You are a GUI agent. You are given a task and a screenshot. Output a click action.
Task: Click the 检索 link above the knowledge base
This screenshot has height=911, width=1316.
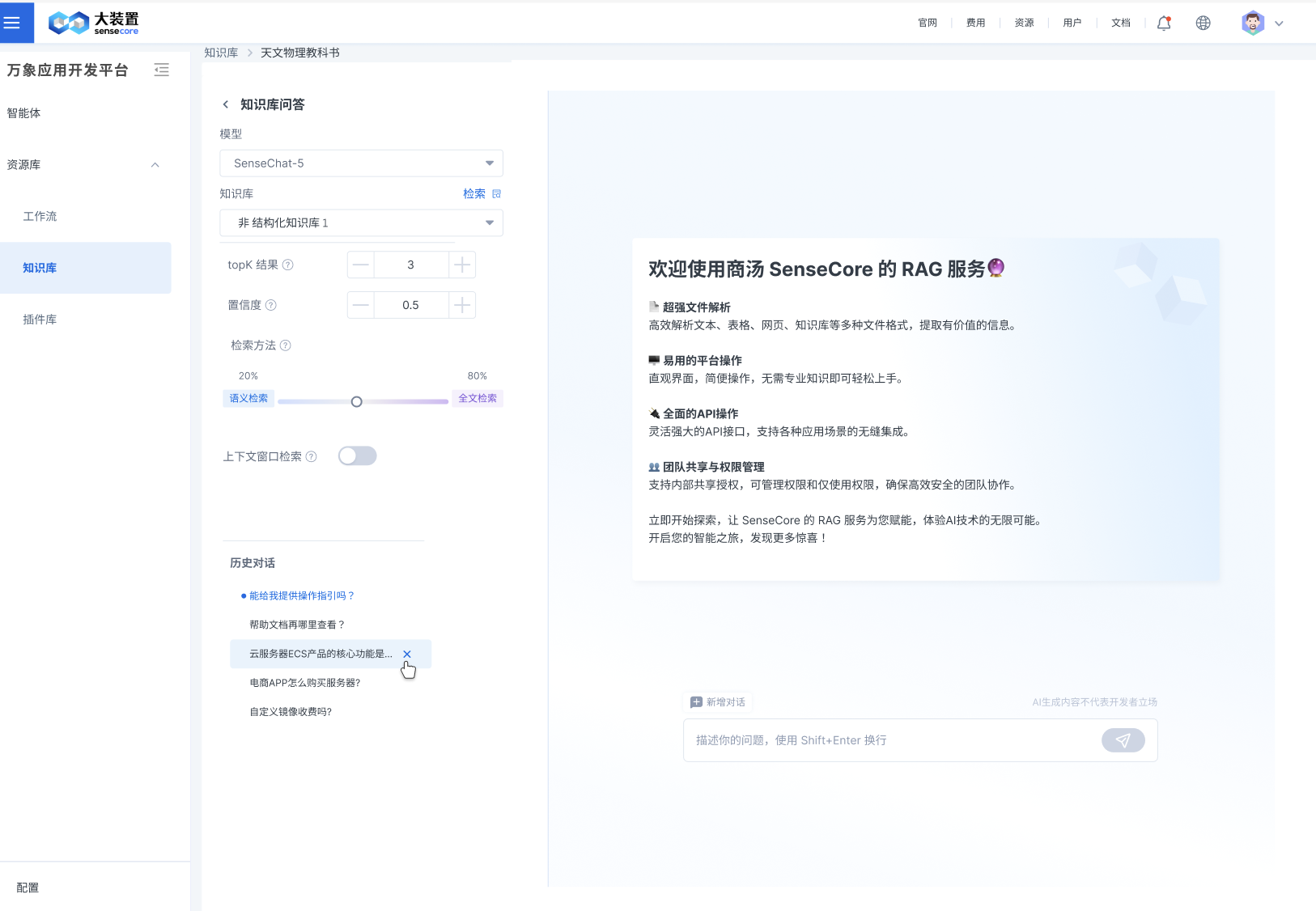click(x=474, y=193)
